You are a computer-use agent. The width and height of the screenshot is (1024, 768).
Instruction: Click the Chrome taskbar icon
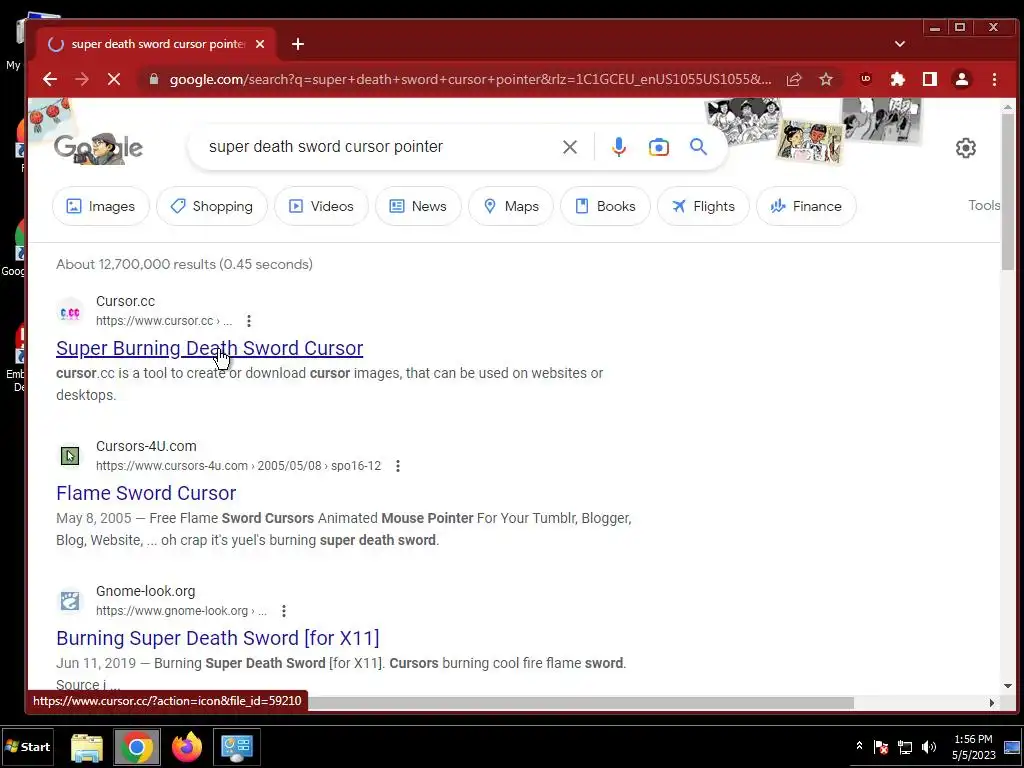136,747
